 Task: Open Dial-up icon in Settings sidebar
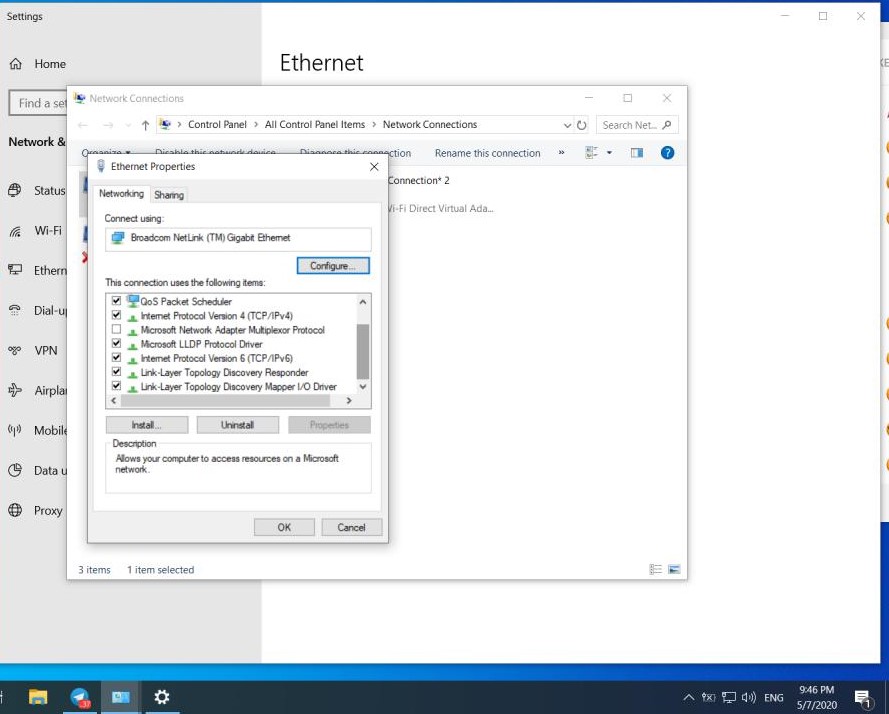15,310
